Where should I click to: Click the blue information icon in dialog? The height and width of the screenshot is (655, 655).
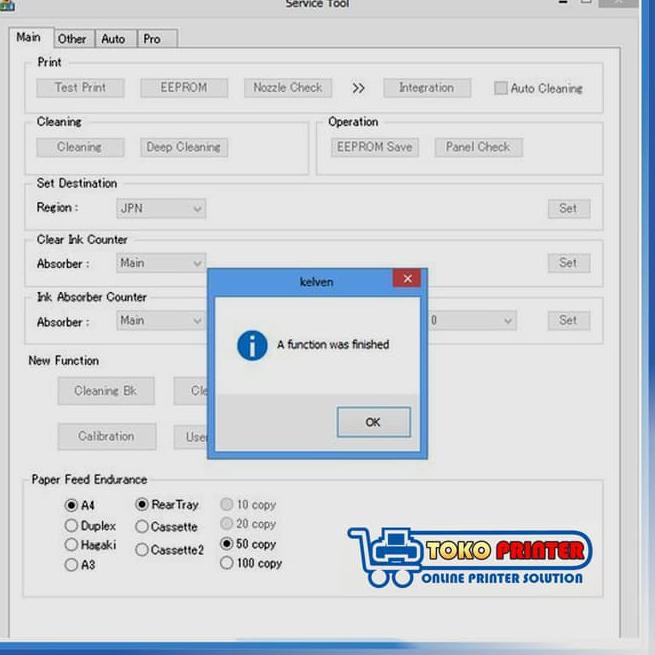click(250, 345)
